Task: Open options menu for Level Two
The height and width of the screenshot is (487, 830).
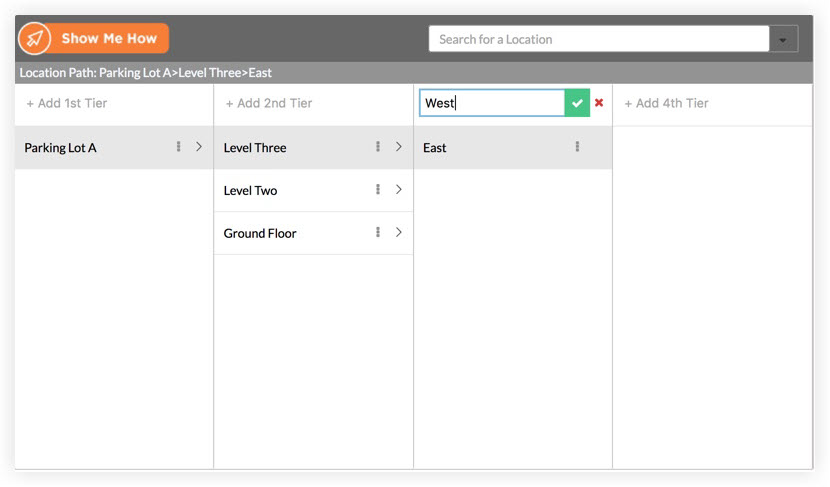Action: tap(378, 190)
